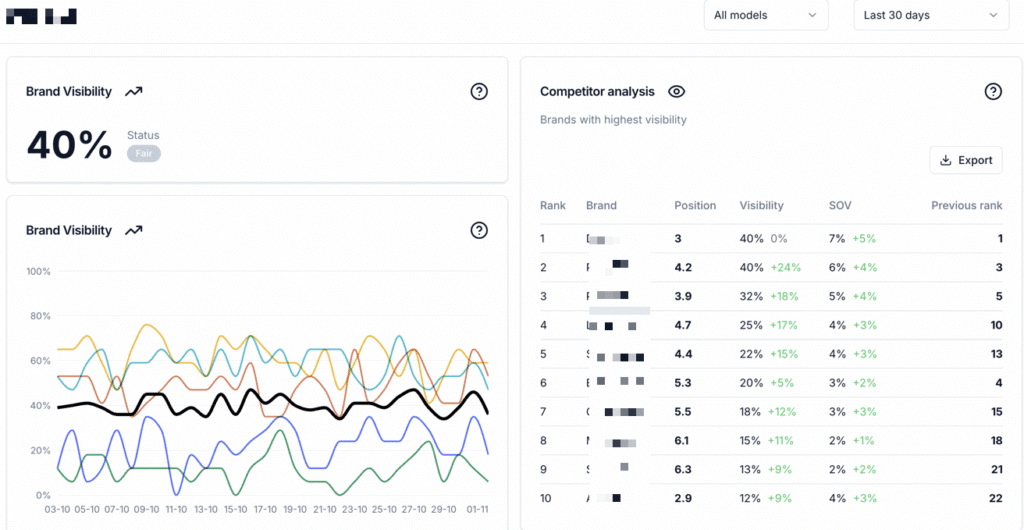Open the Last 30 days date range dropdown
Screen dimensions: 1024x530
click(x=931, y=15)
